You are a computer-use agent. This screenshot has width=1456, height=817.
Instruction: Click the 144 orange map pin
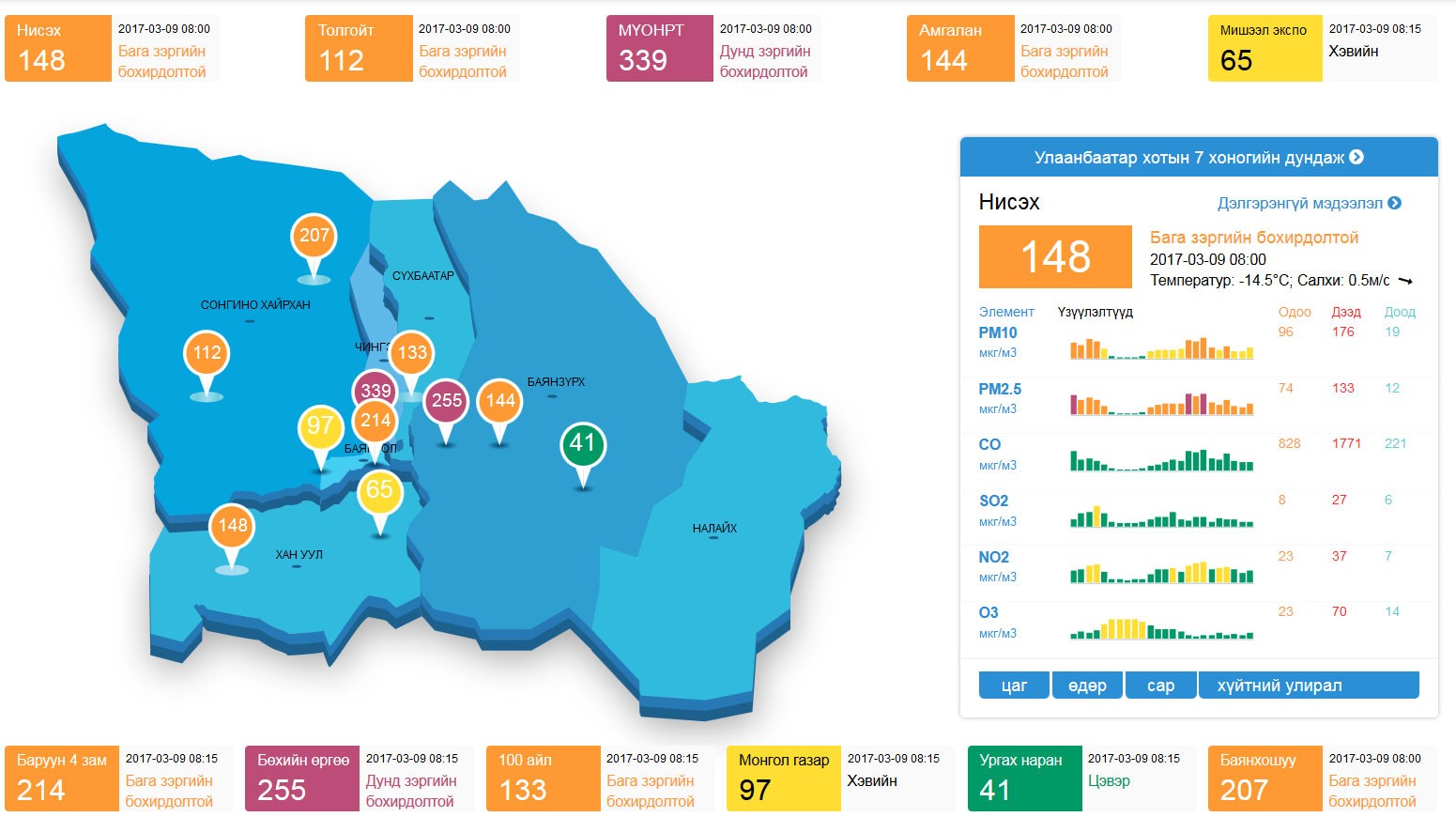[500, 401]
